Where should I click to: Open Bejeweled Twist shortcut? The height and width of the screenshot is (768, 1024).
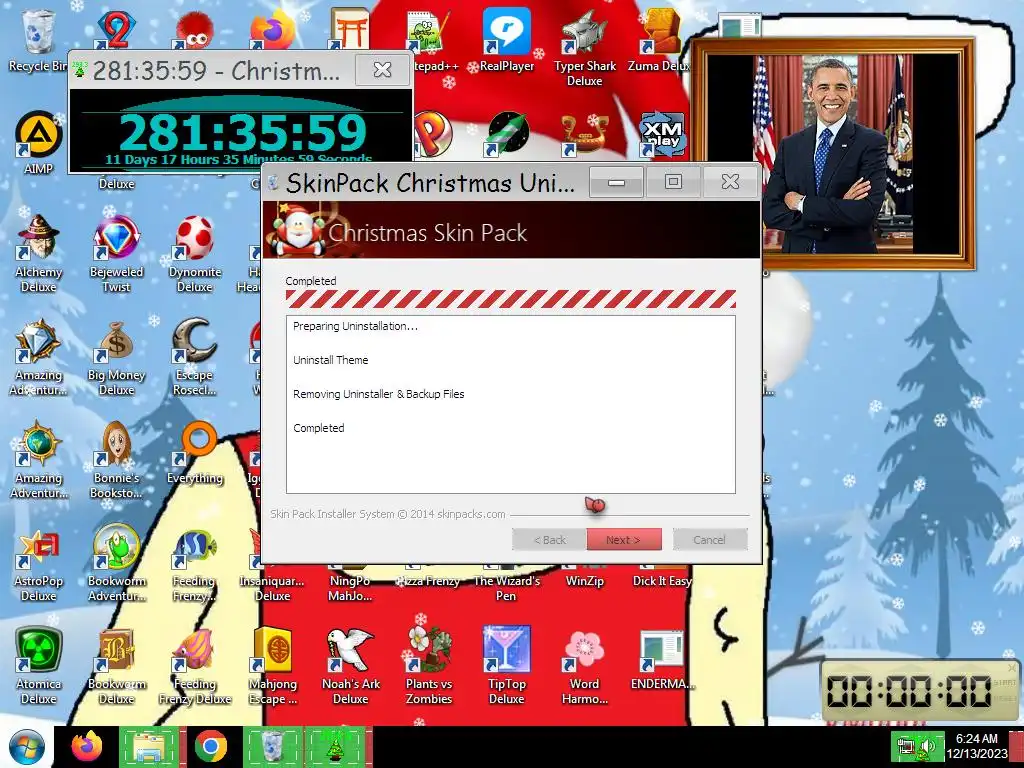[x=116, y=253]
